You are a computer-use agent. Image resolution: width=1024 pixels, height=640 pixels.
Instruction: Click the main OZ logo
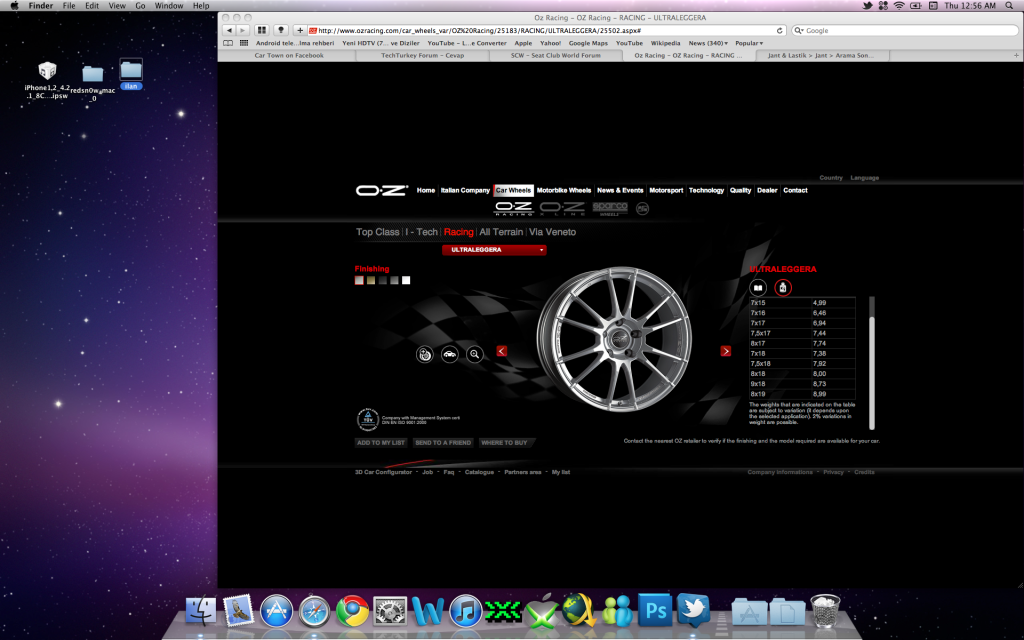click(x=381, y=190)
